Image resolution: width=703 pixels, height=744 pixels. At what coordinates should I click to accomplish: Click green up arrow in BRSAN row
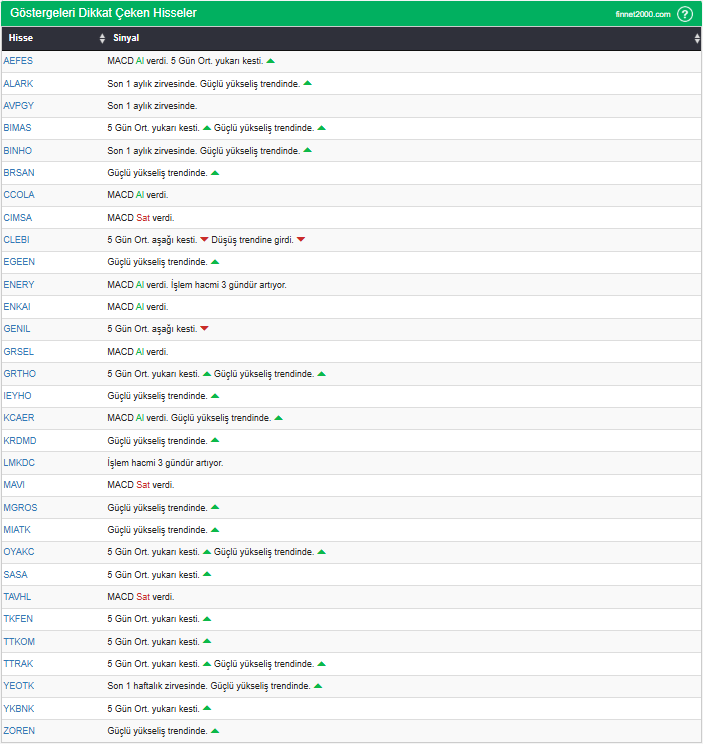[x=215, y=173]
